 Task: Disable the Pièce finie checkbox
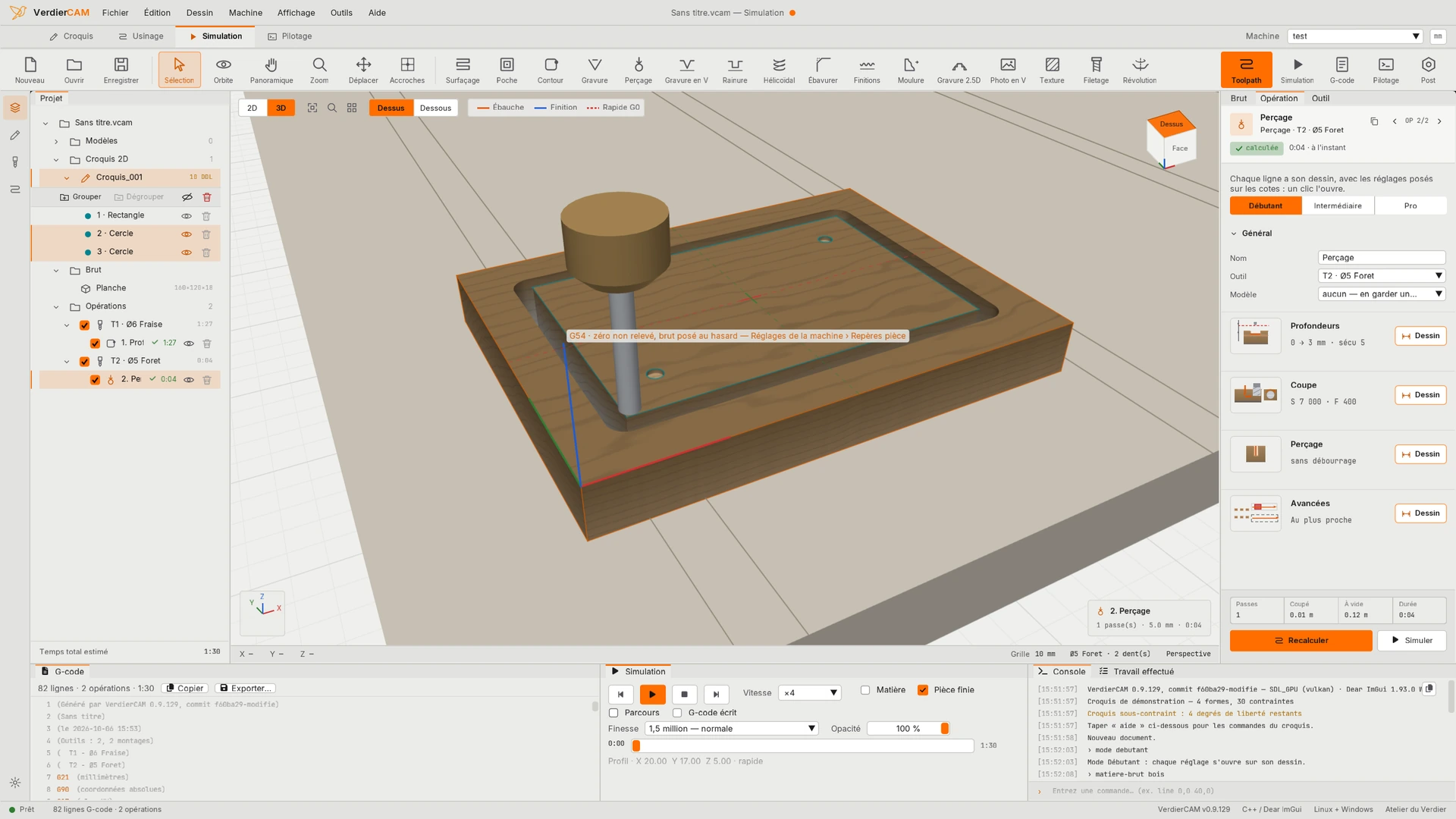[x=923, y=690]
